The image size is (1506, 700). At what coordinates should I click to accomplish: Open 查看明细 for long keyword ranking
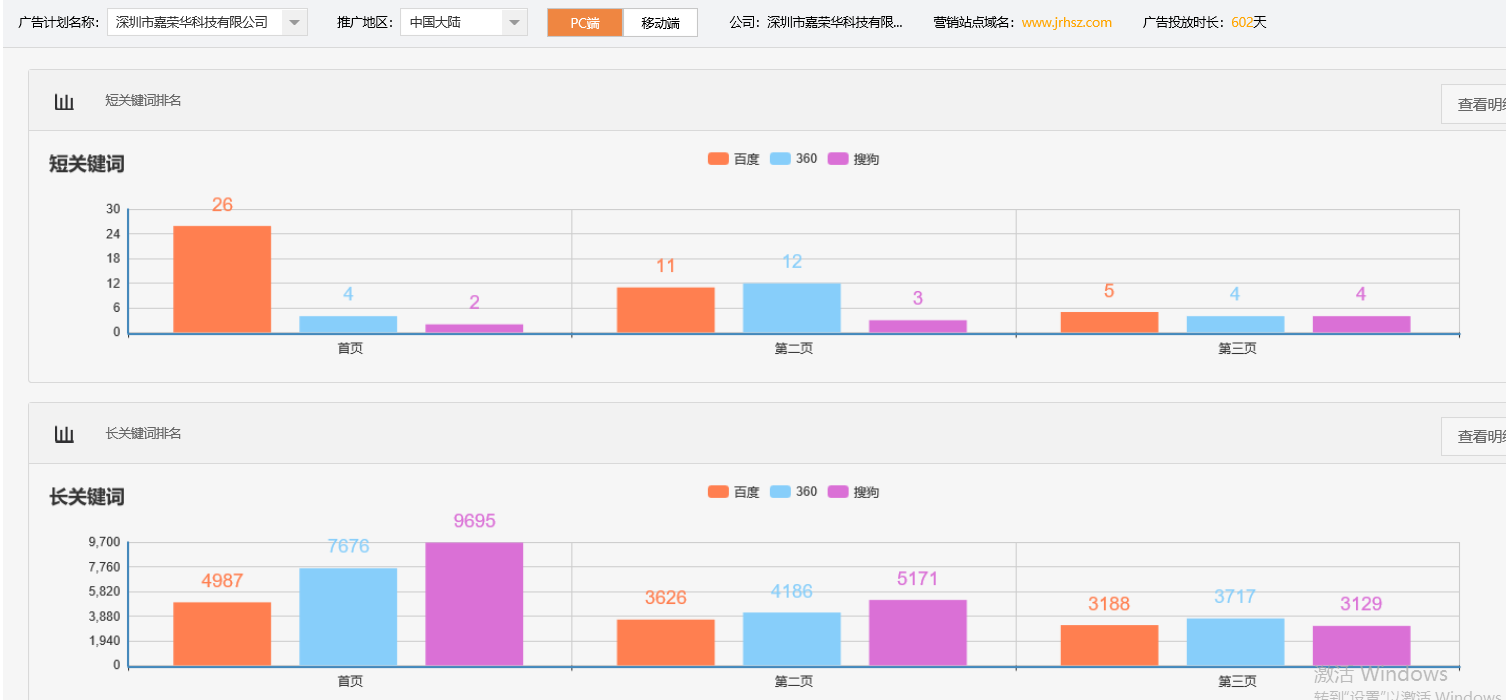[x=1475, y=437]
